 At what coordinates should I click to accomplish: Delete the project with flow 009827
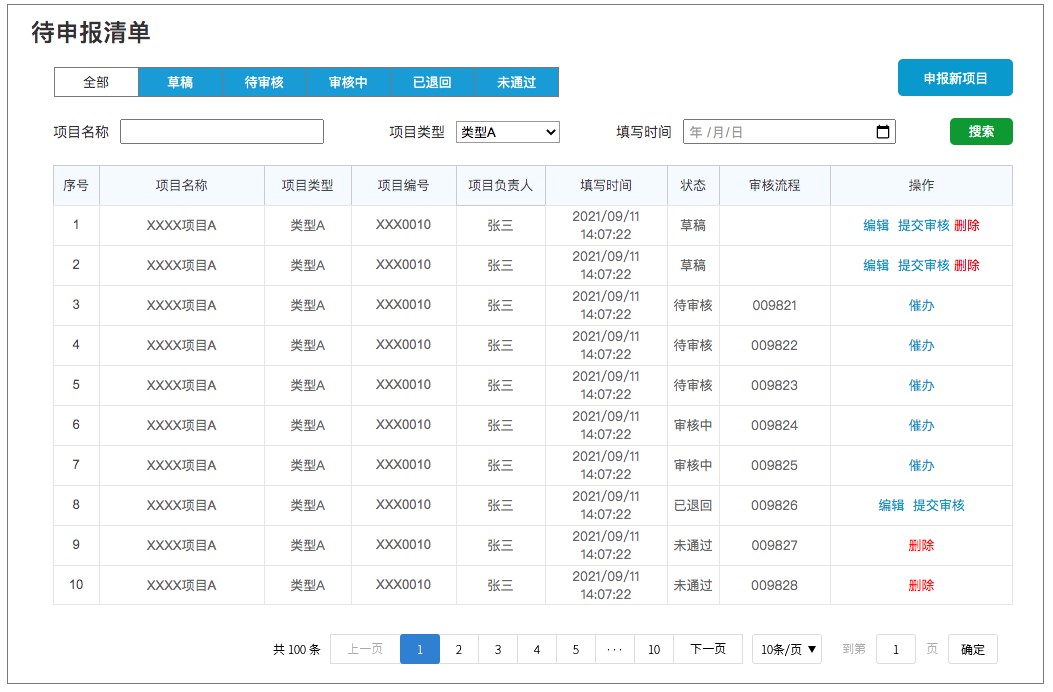(x=921, y=545)
